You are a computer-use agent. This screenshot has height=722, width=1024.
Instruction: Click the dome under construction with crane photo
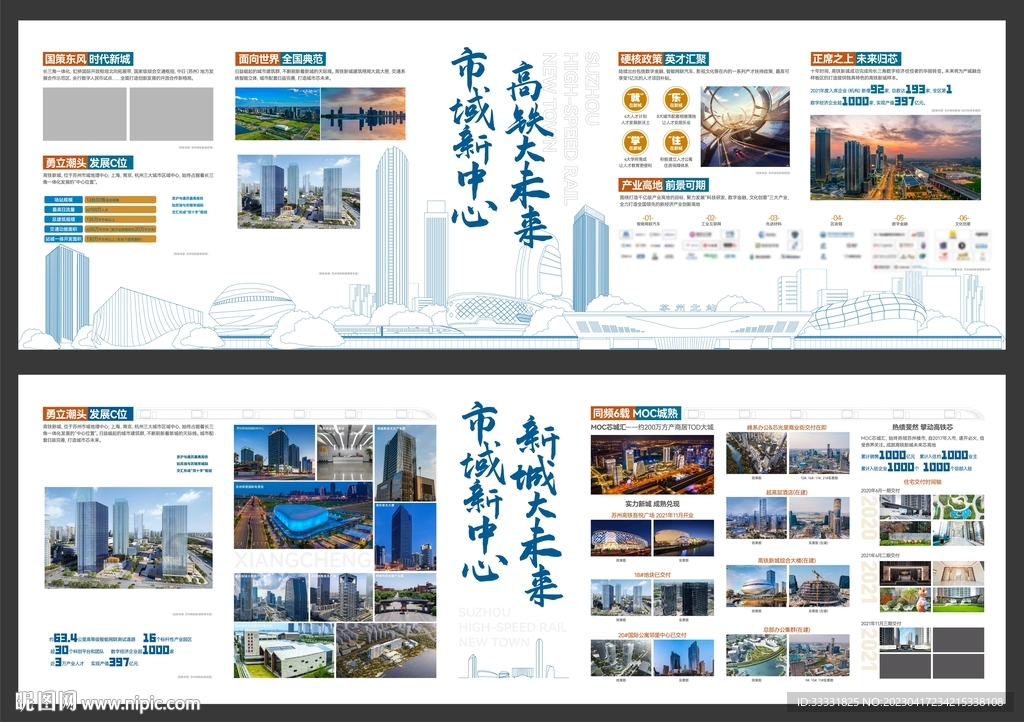pos(819,586)
